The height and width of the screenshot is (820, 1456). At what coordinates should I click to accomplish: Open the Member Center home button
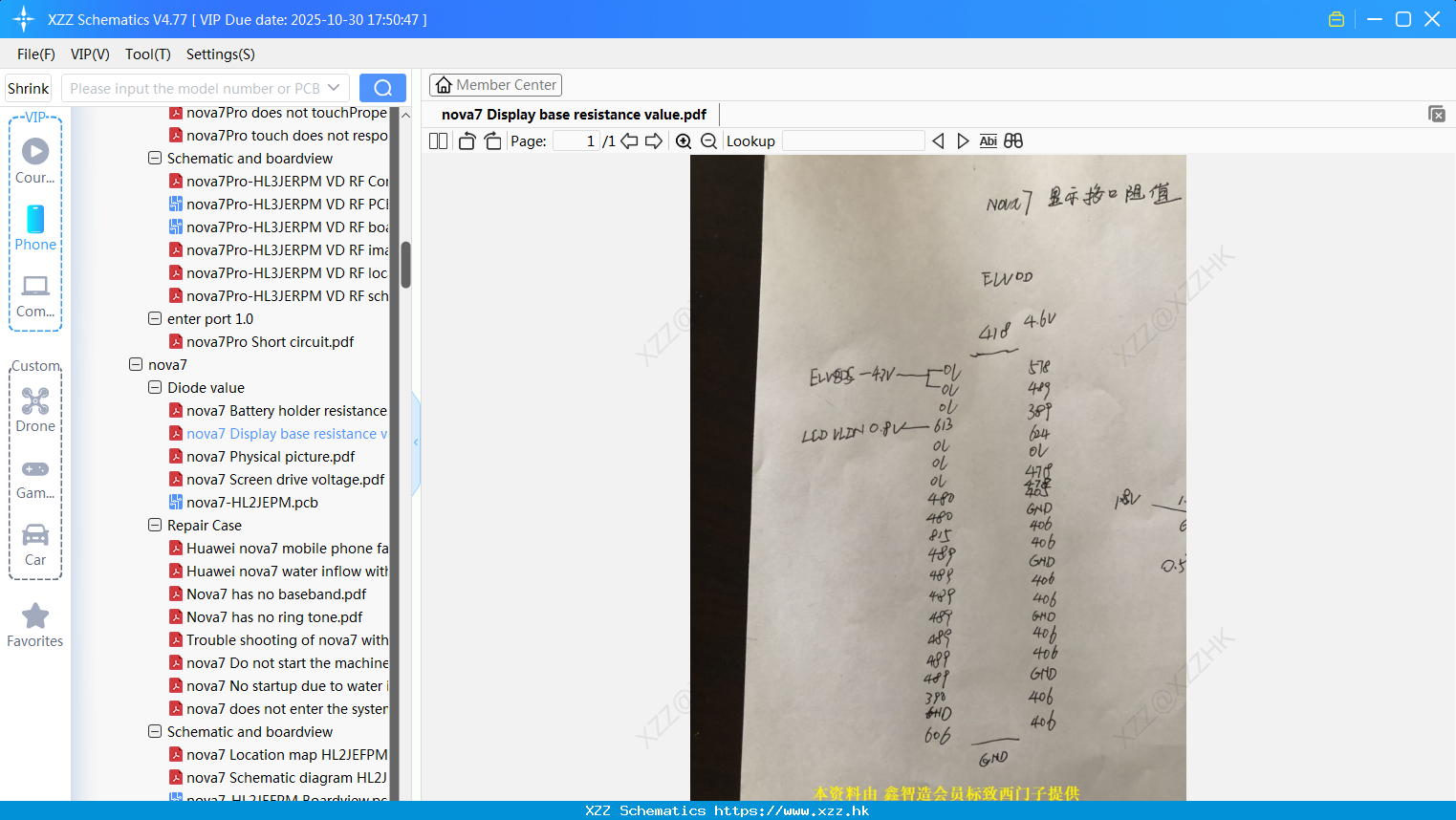495,85
